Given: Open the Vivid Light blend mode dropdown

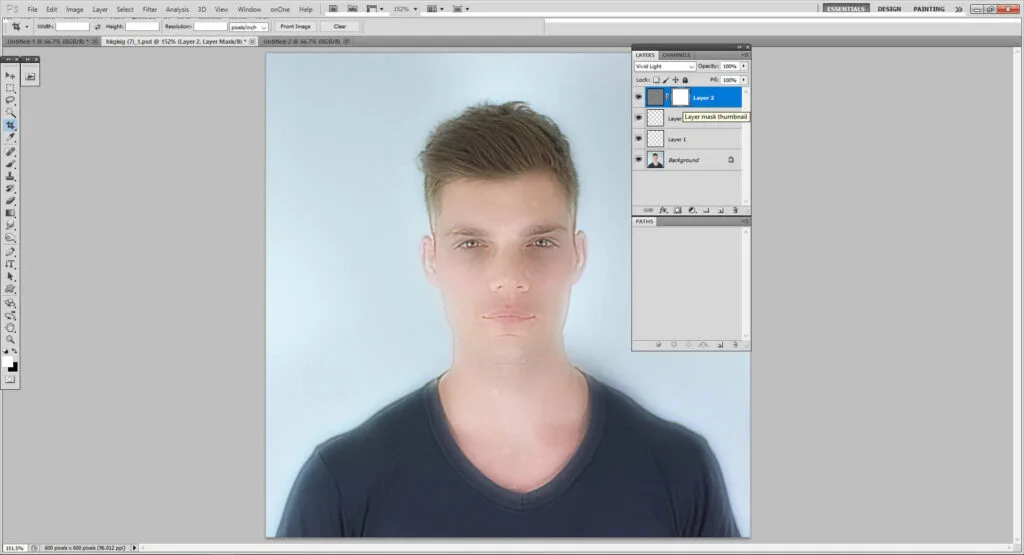Looking at the screenshot, I should tap(665, 67).
